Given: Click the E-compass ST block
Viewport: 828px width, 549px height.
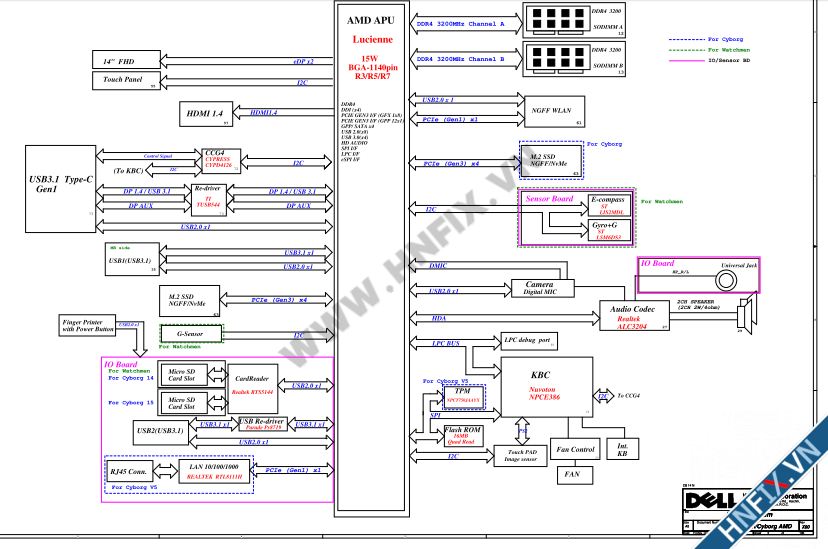Looking at the screenshot, I should click(609, 205).
